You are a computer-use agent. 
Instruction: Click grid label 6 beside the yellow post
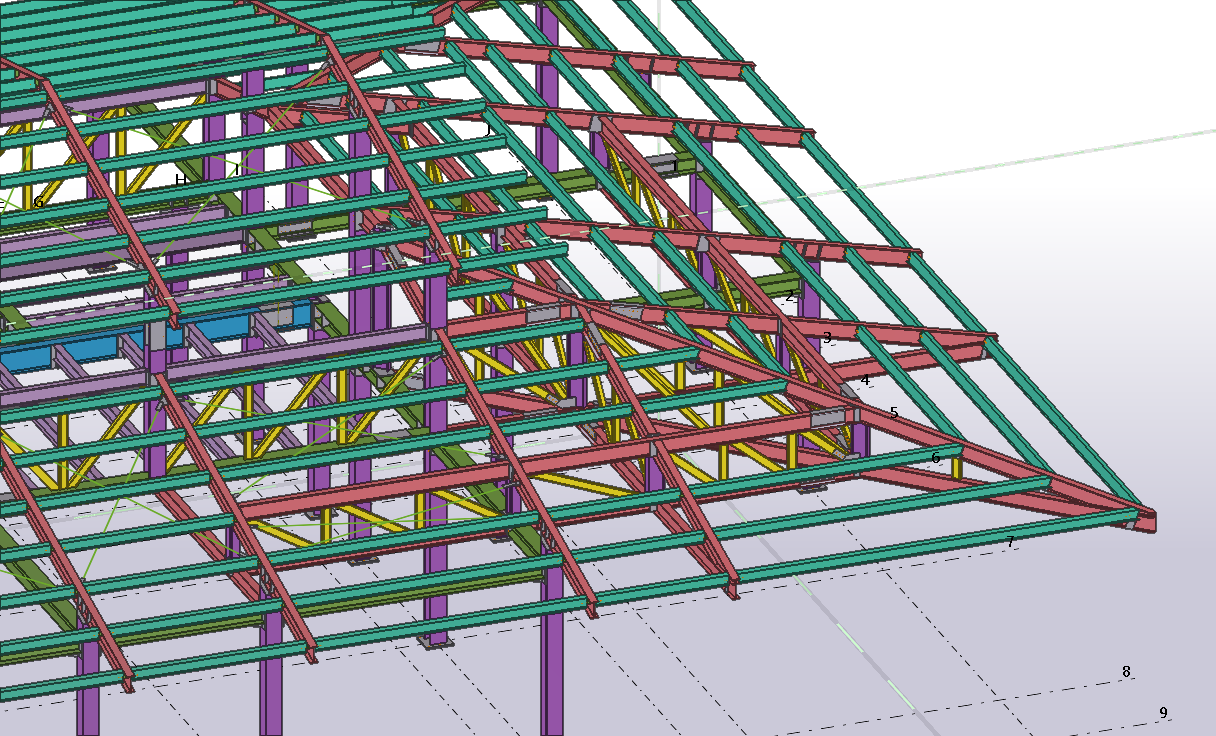(936, 458)
